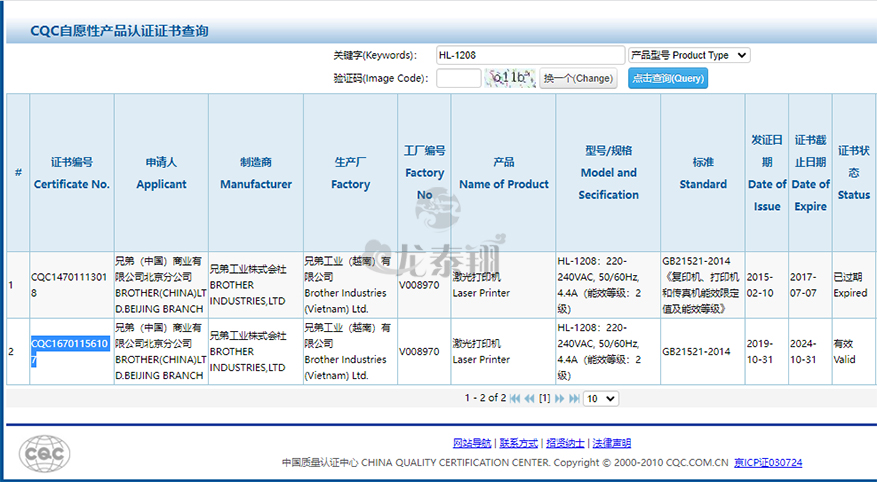The height and width of the screenshot is (482, 877).
Task: Click the Certificate No. column header
Action: 71,173
